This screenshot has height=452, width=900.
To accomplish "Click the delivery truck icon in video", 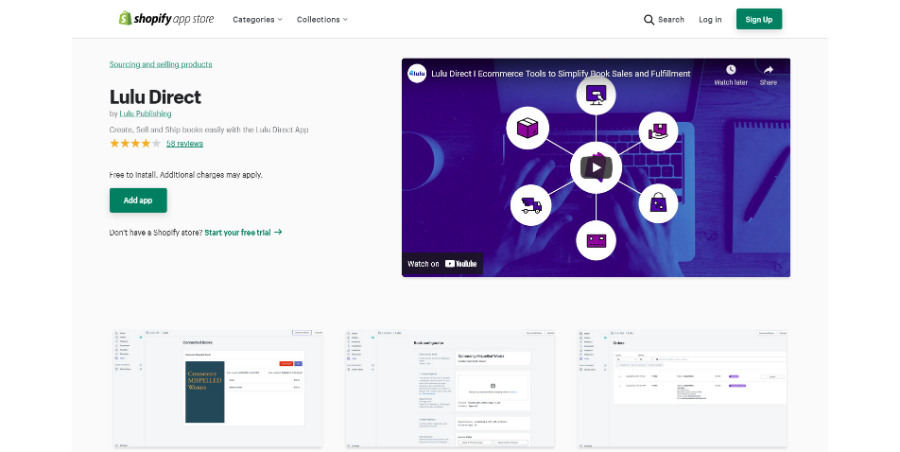I will tap(531, 205).
